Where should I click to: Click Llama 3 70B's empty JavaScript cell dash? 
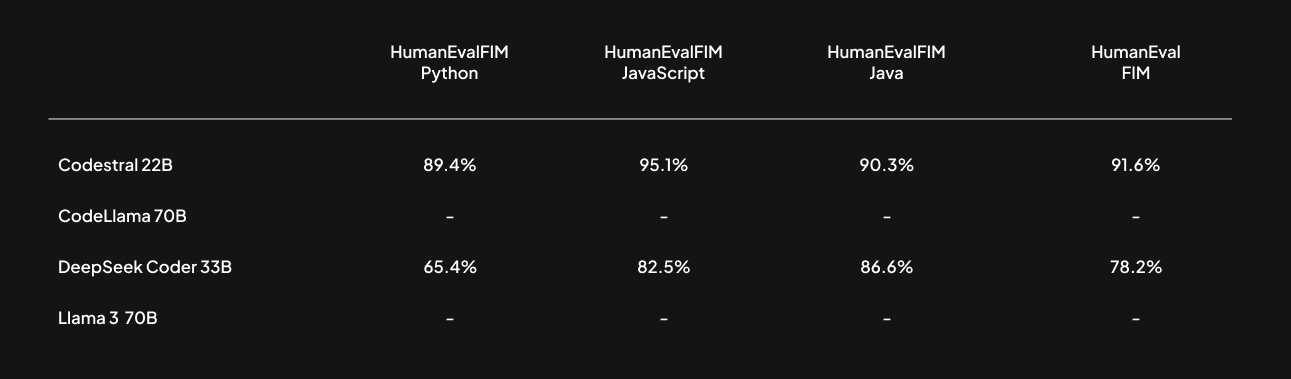tap(663, 319)
